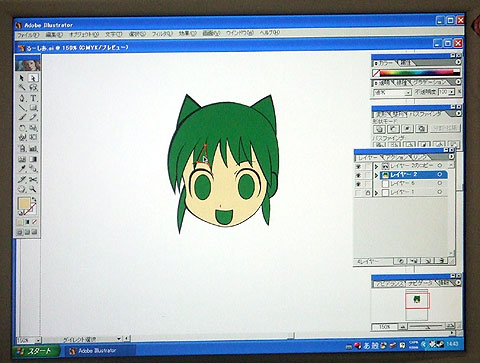Select the Pen tool

coord(22,98)
